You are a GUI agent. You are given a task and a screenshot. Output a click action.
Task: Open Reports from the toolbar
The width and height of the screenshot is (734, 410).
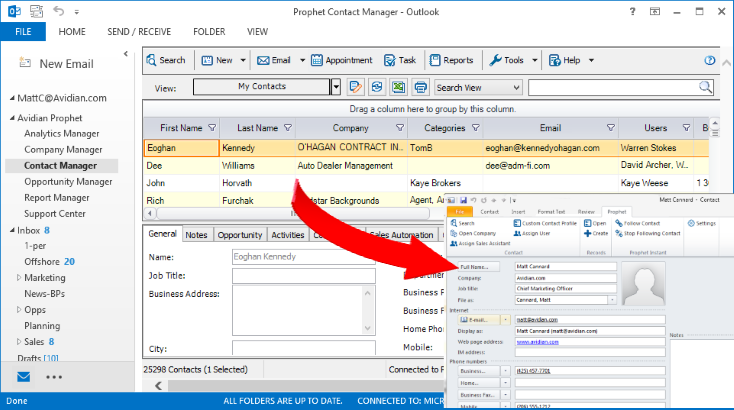click(x=452, y=60)
